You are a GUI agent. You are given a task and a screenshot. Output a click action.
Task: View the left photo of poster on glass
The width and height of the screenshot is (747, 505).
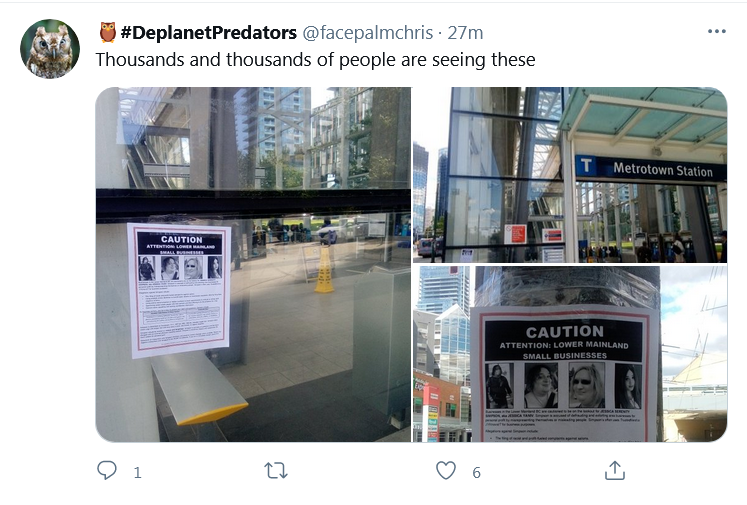253,264
